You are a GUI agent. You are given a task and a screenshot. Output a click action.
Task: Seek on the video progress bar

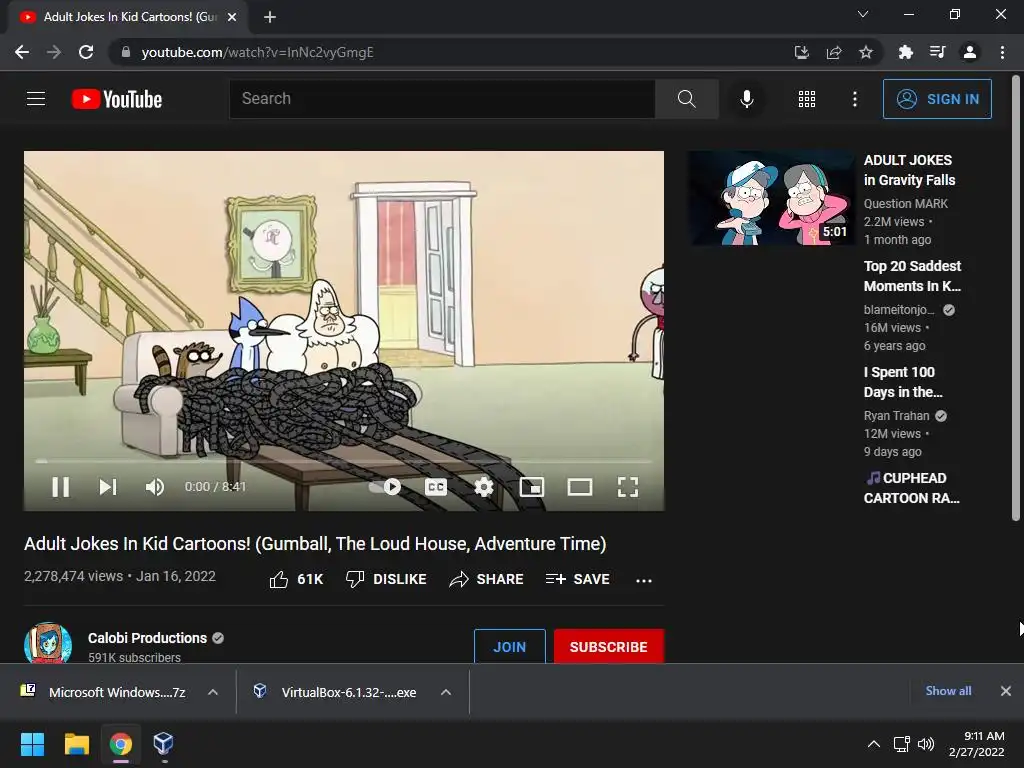pos(344,461)
